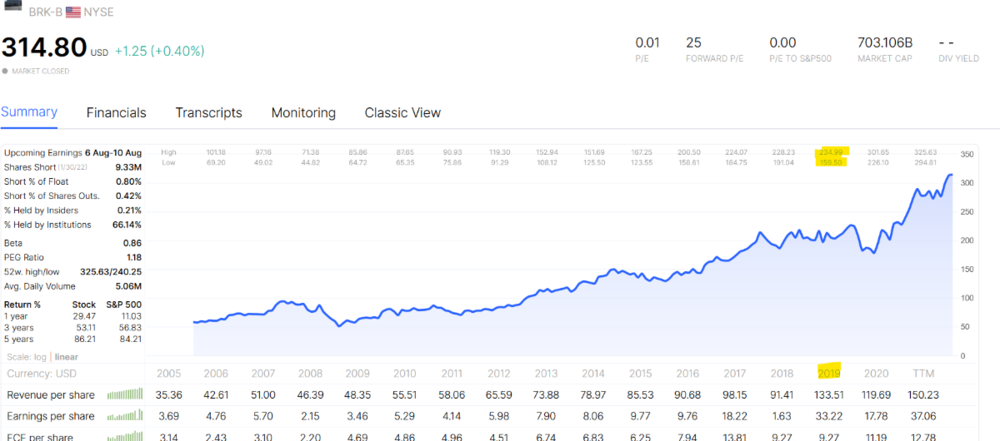Open the Transcripts tab
The image size is (1000, 441).
click(x=209, y=113)
